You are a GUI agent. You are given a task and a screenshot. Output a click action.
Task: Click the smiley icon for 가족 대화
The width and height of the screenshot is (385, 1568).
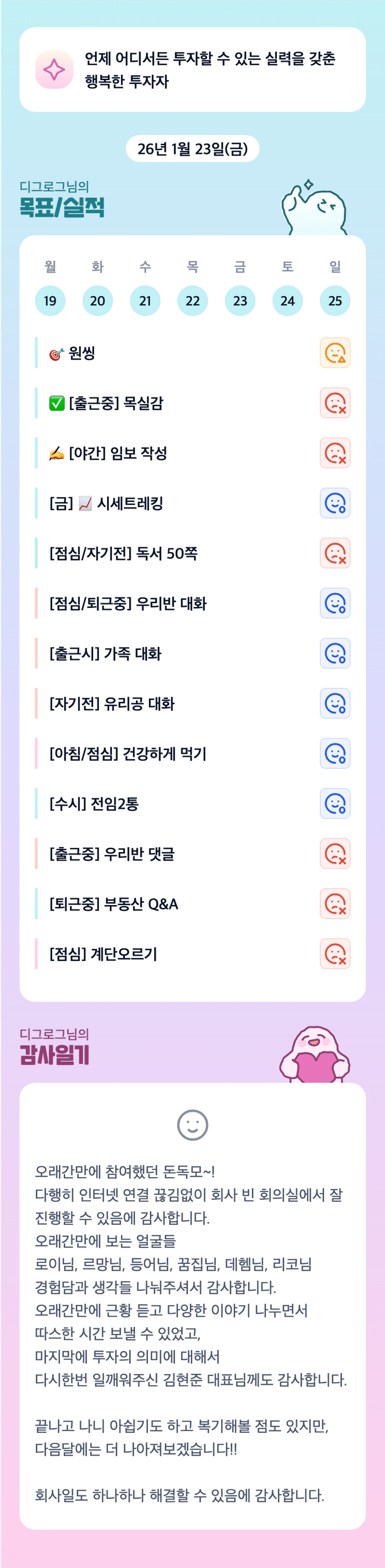pyautogui.click(x=335, y=653)
